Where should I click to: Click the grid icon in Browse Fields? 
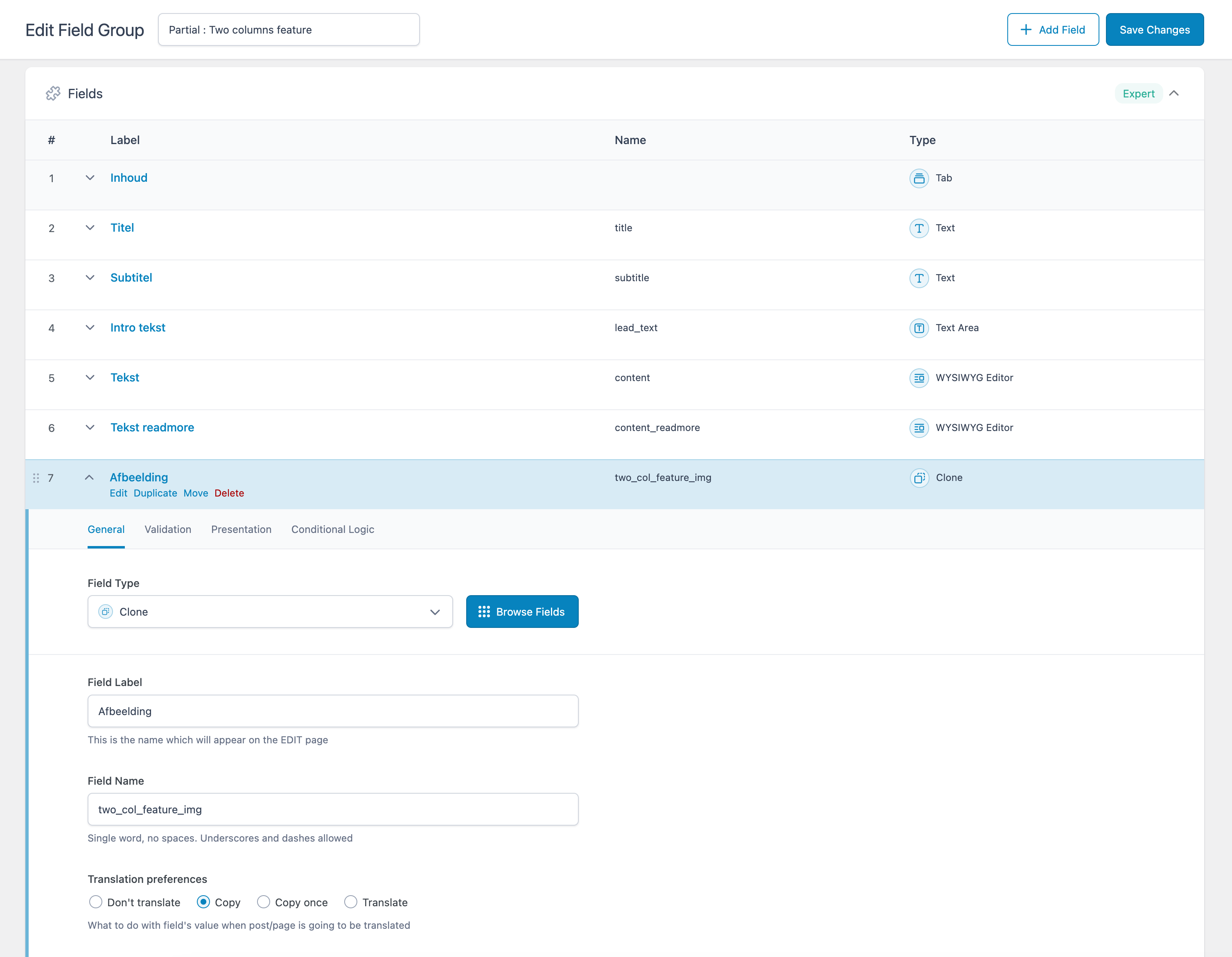point(484,612)
